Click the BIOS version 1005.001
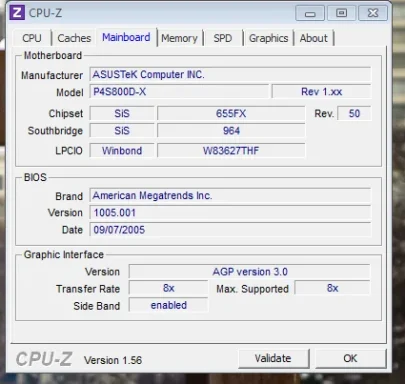The height and width of the screenshot is (384, 405). click(230, 213)
